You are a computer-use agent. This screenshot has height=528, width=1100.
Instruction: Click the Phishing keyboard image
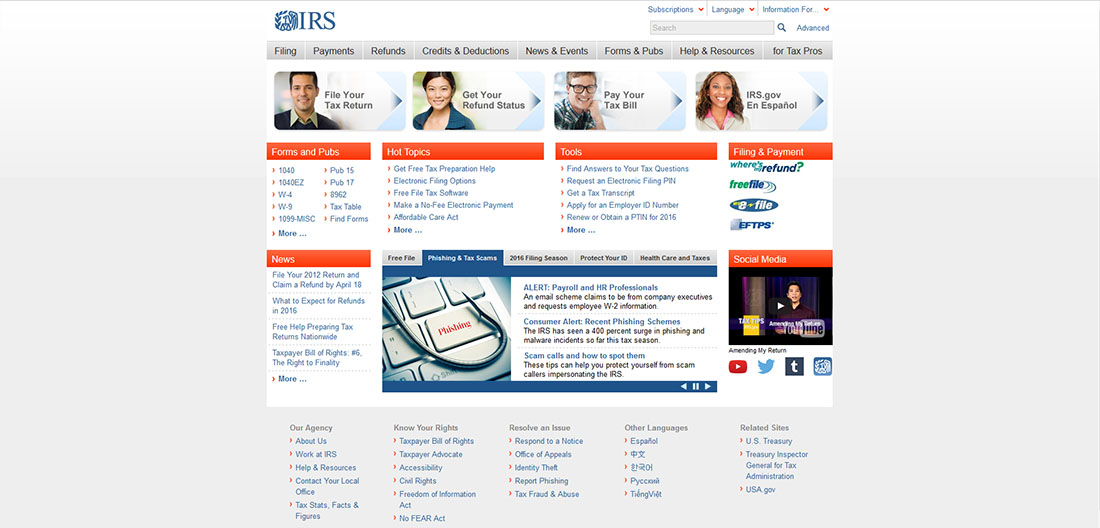pos(447,329)
